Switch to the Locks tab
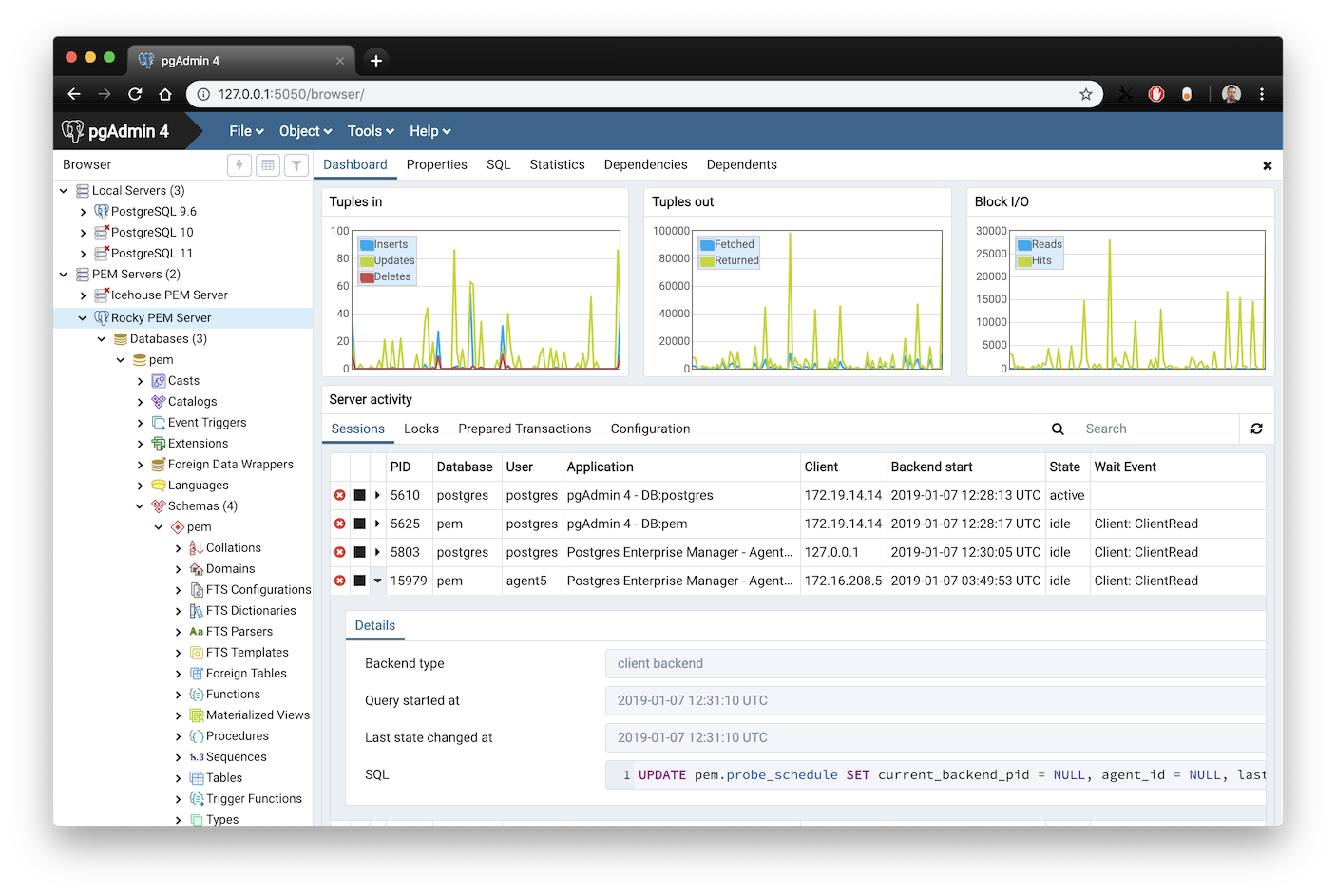Screen dimensions: 1336x896 pyautogui.click(x=421, y=429)
